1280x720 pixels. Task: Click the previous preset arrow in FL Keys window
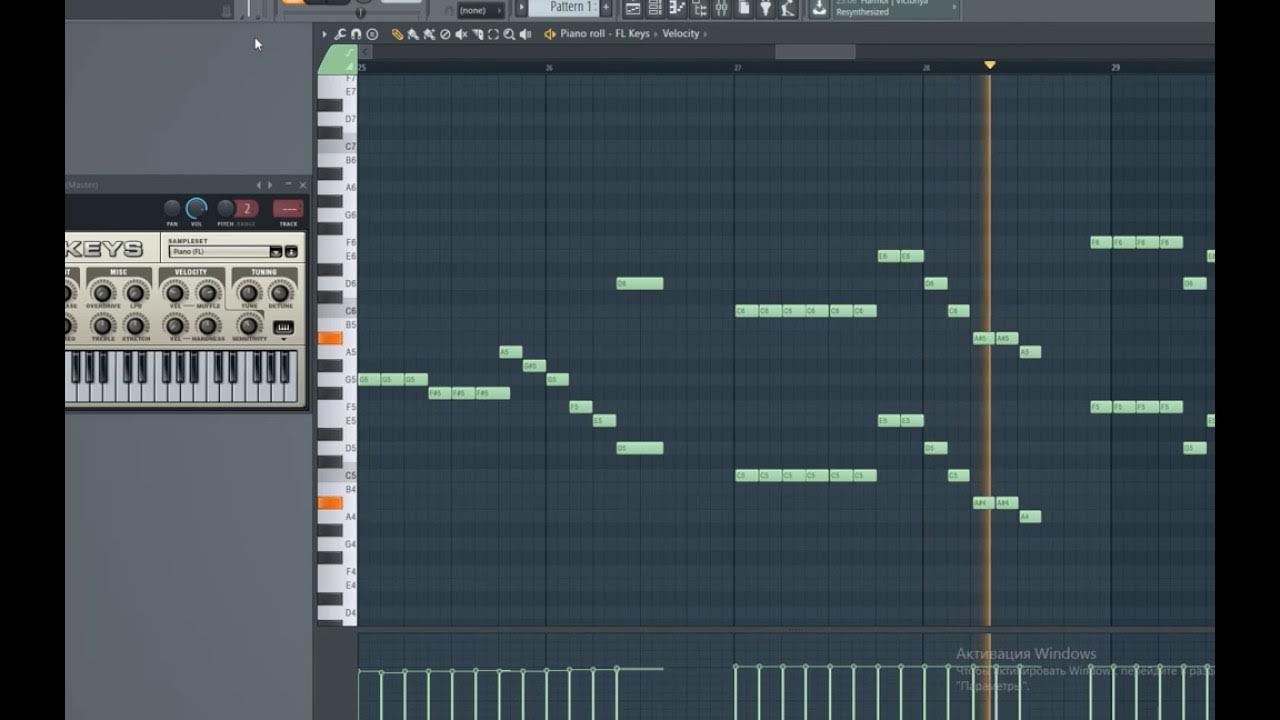coord(258,185)
